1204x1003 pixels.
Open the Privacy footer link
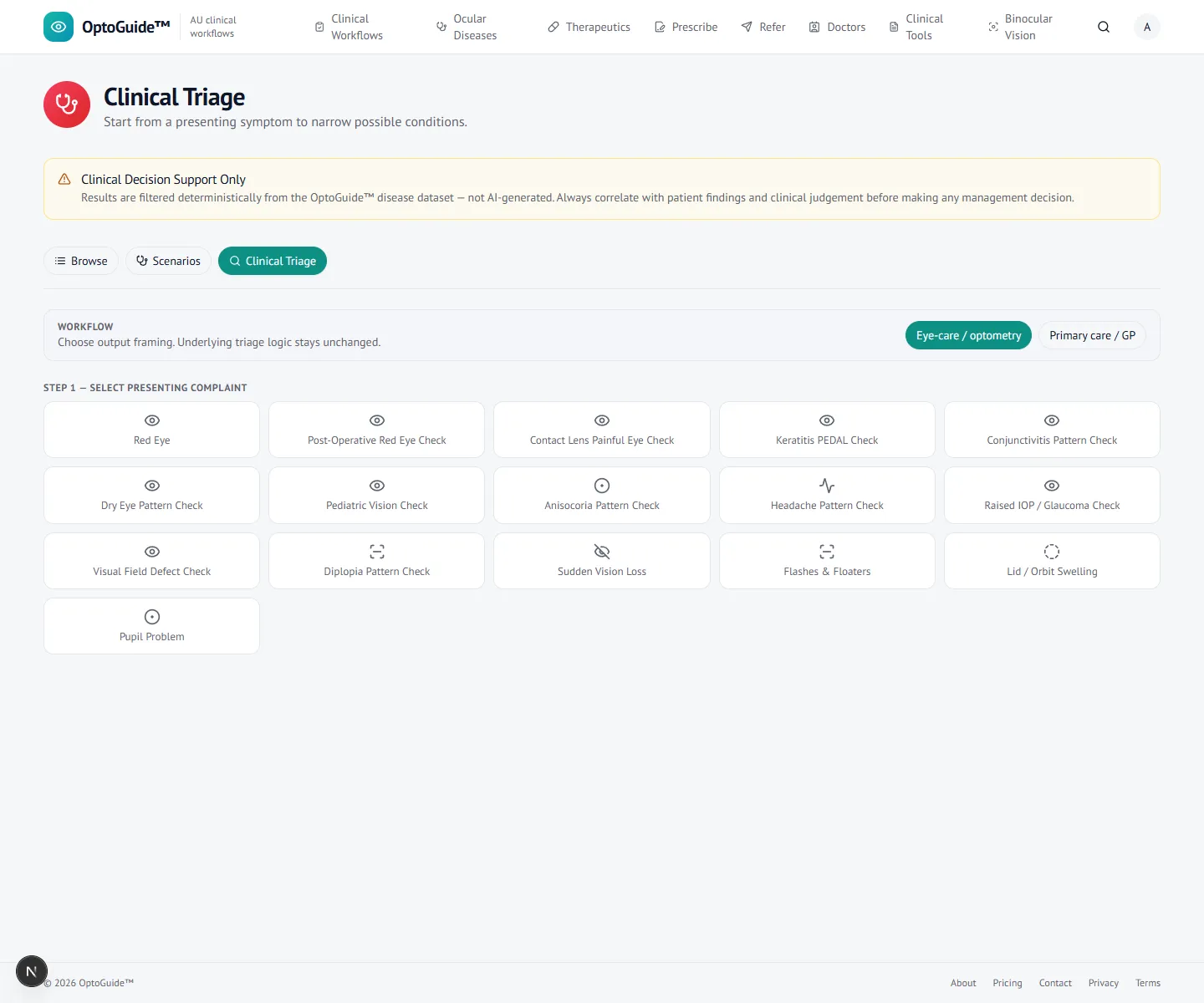coord(1104,983)
